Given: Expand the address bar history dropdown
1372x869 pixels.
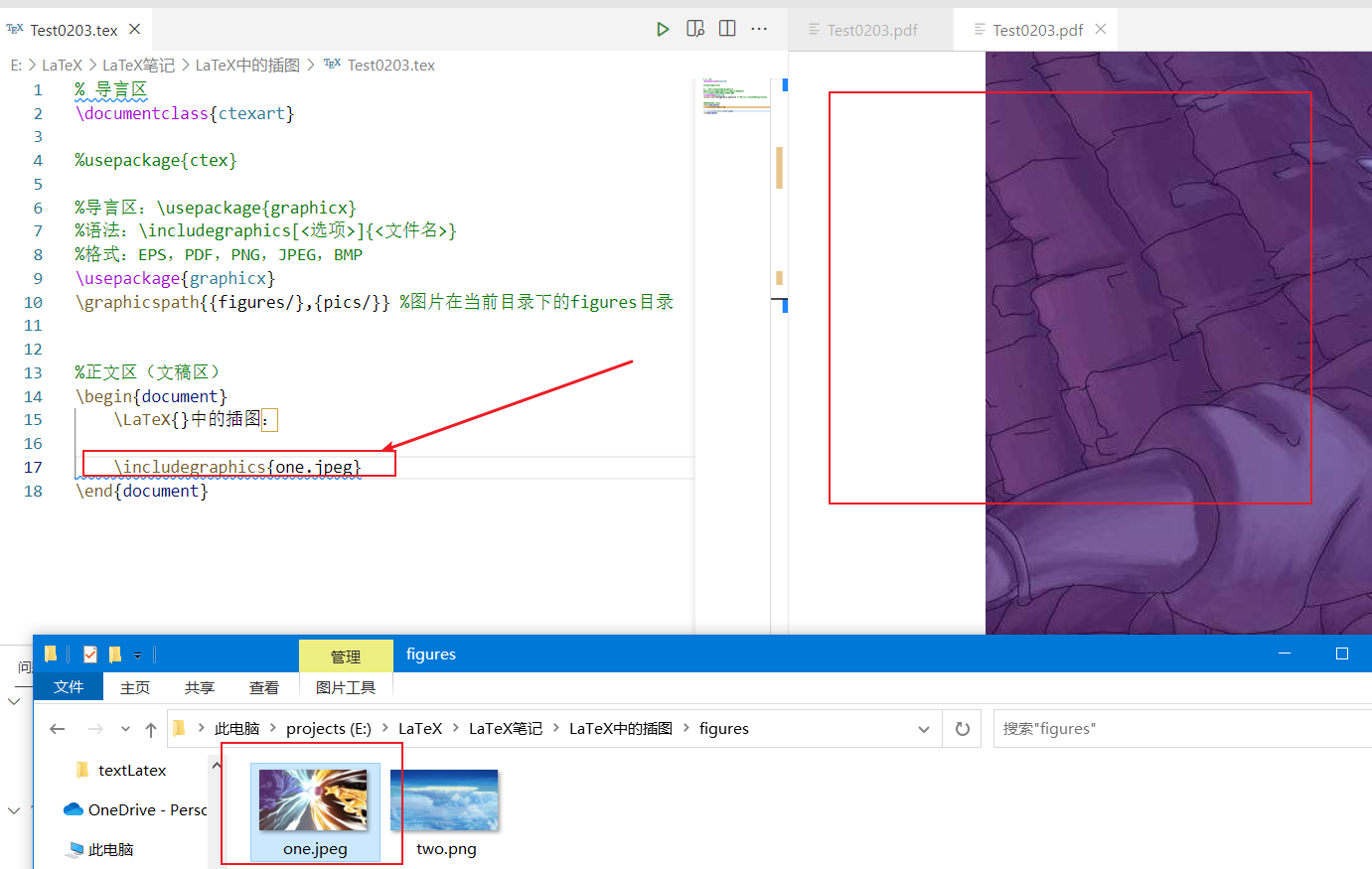Looking at the screenshot, I should pyautogui.click(x=924, y=729).
